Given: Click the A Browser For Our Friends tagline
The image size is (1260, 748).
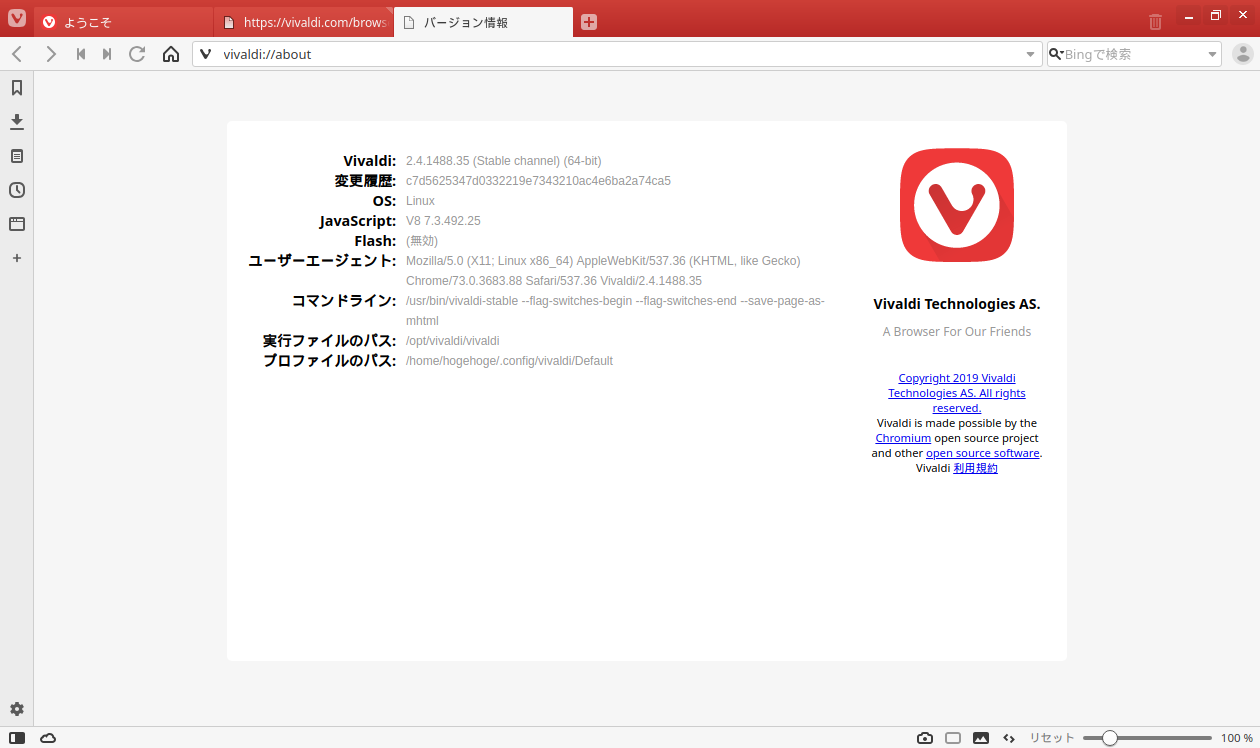Looking at the screenshot, I should click(957, 331).
